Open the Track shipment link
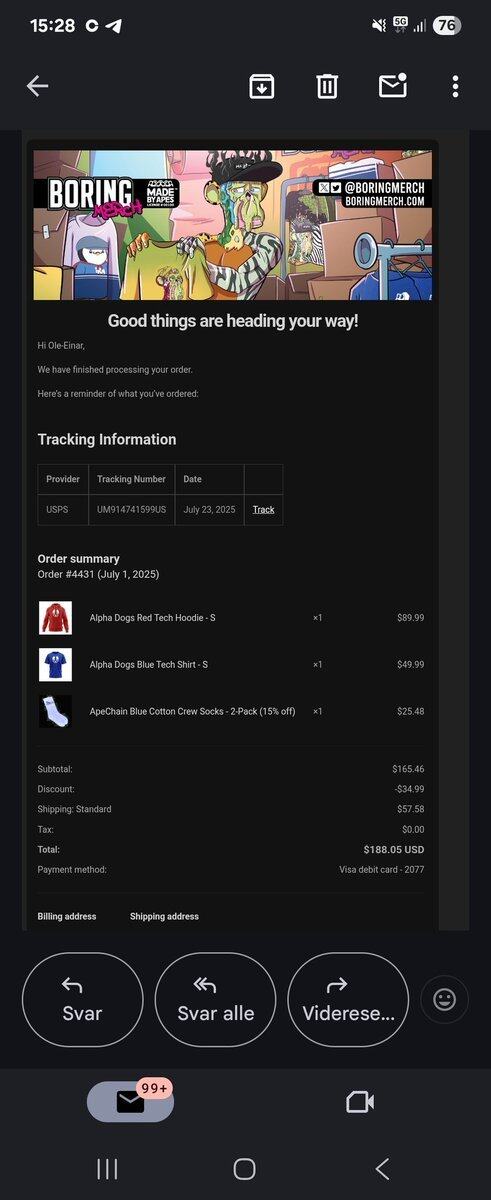Image resolution: width=491 pixels, height=1200 pixels. click(x=263, y=510)
